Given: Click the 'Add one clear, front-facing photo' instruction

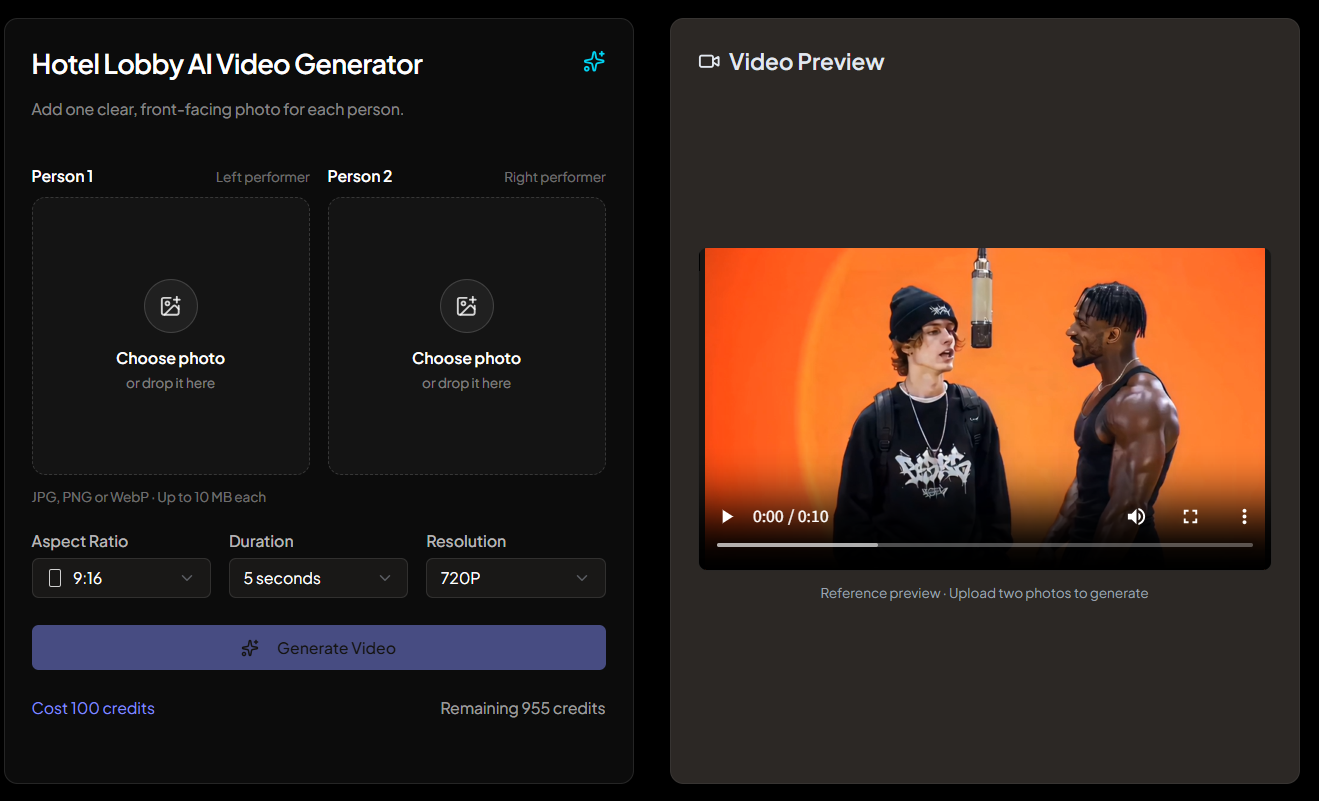Looking at the screenshot, I should pos(218,109).
